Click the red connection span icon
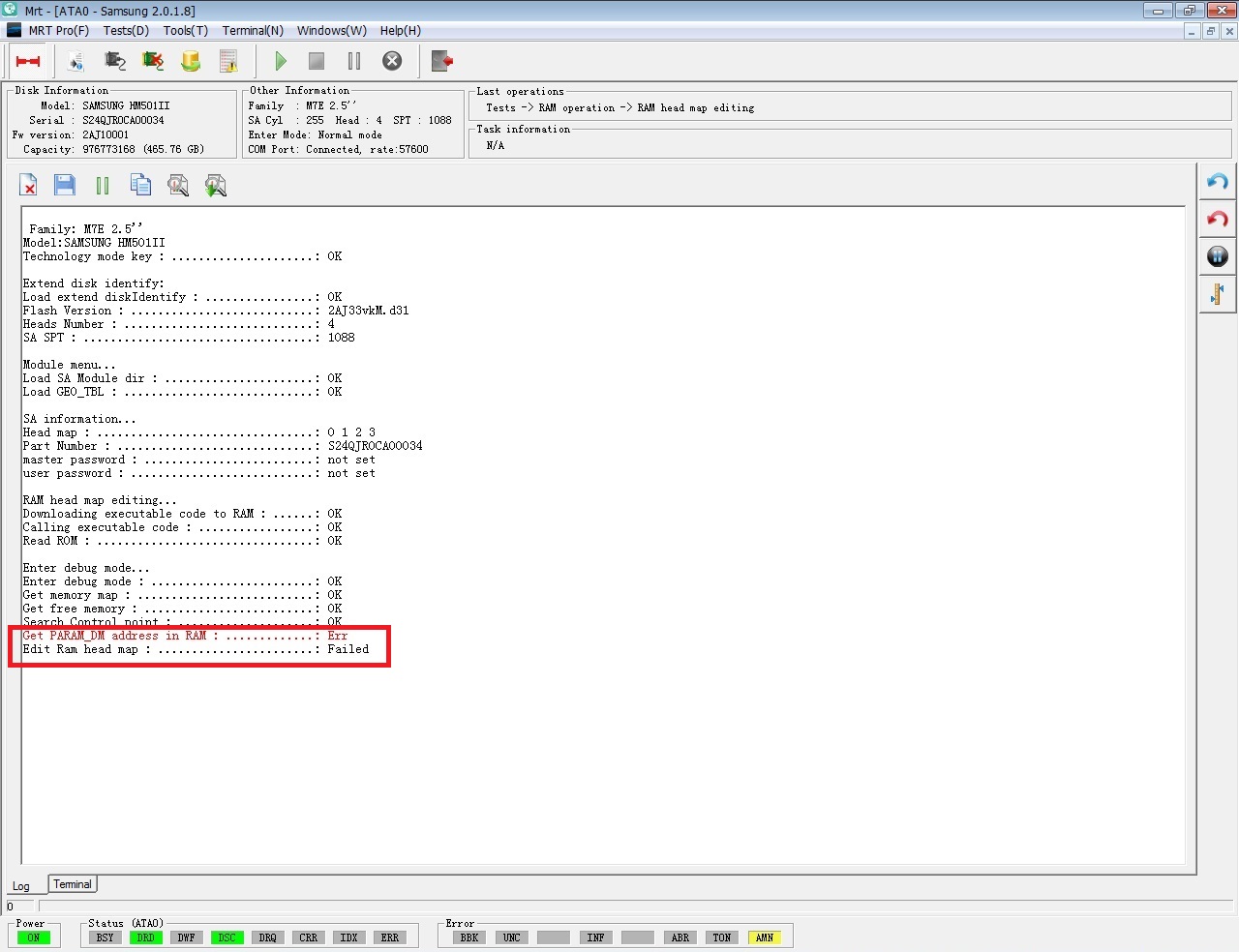 (x=28, y=61)
